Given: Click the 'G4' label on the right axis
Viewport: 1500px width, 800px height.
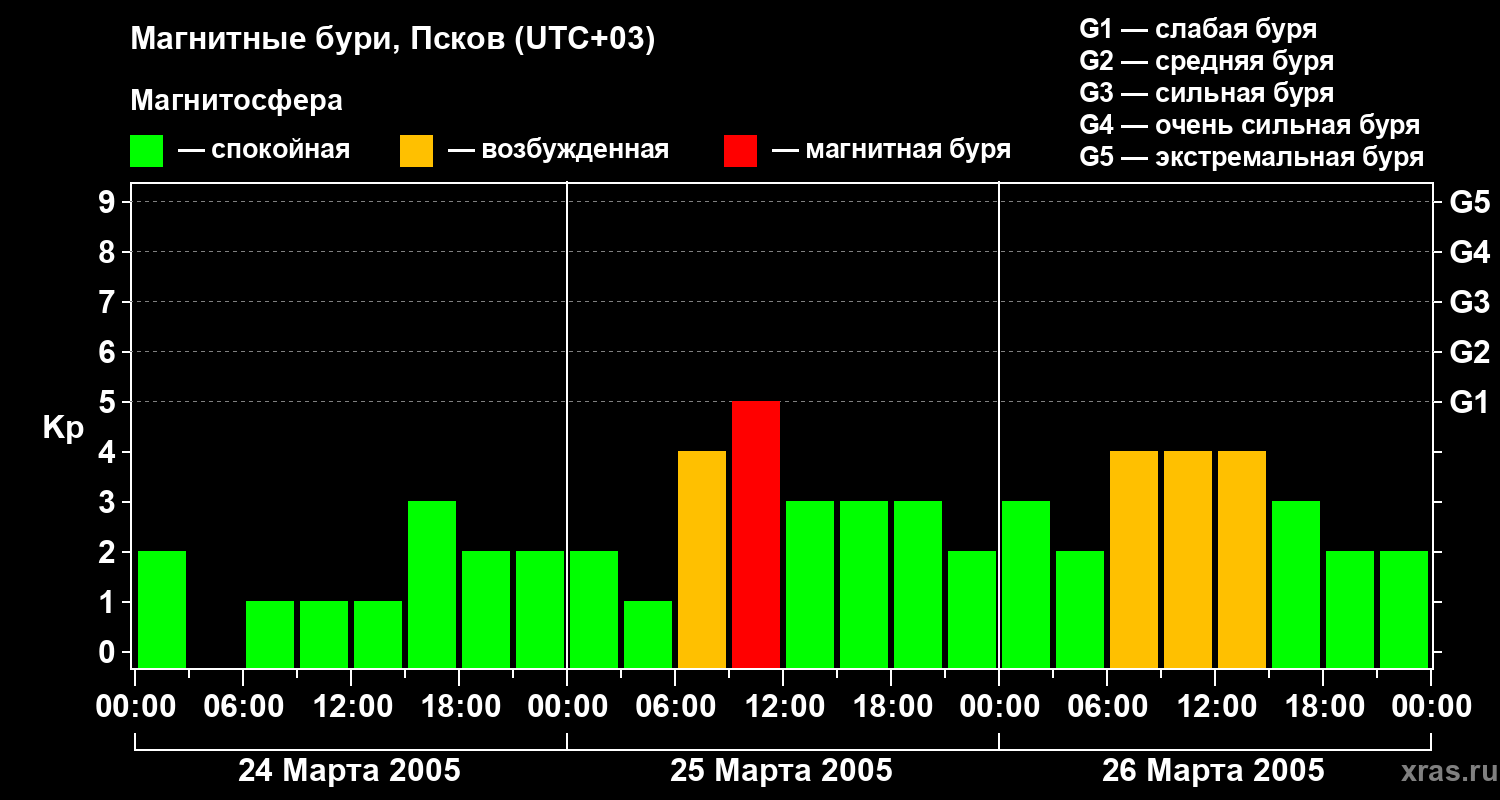Looking at the screenshot, I should (1469, 252).
